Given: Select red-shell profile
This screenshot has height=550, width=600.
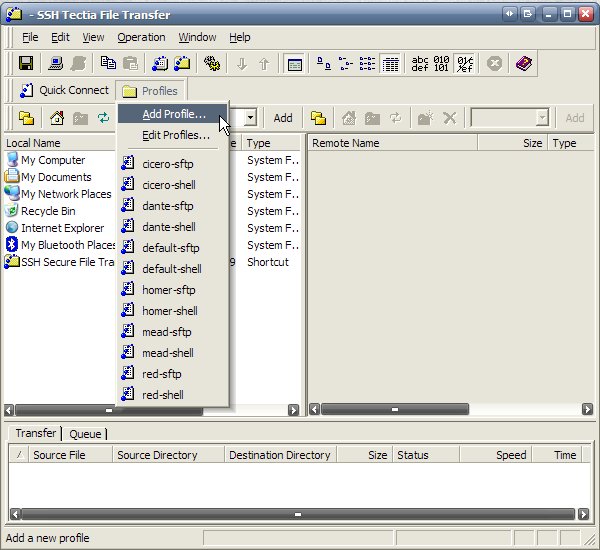Looking at the screenshot, I should click(172, 395).
